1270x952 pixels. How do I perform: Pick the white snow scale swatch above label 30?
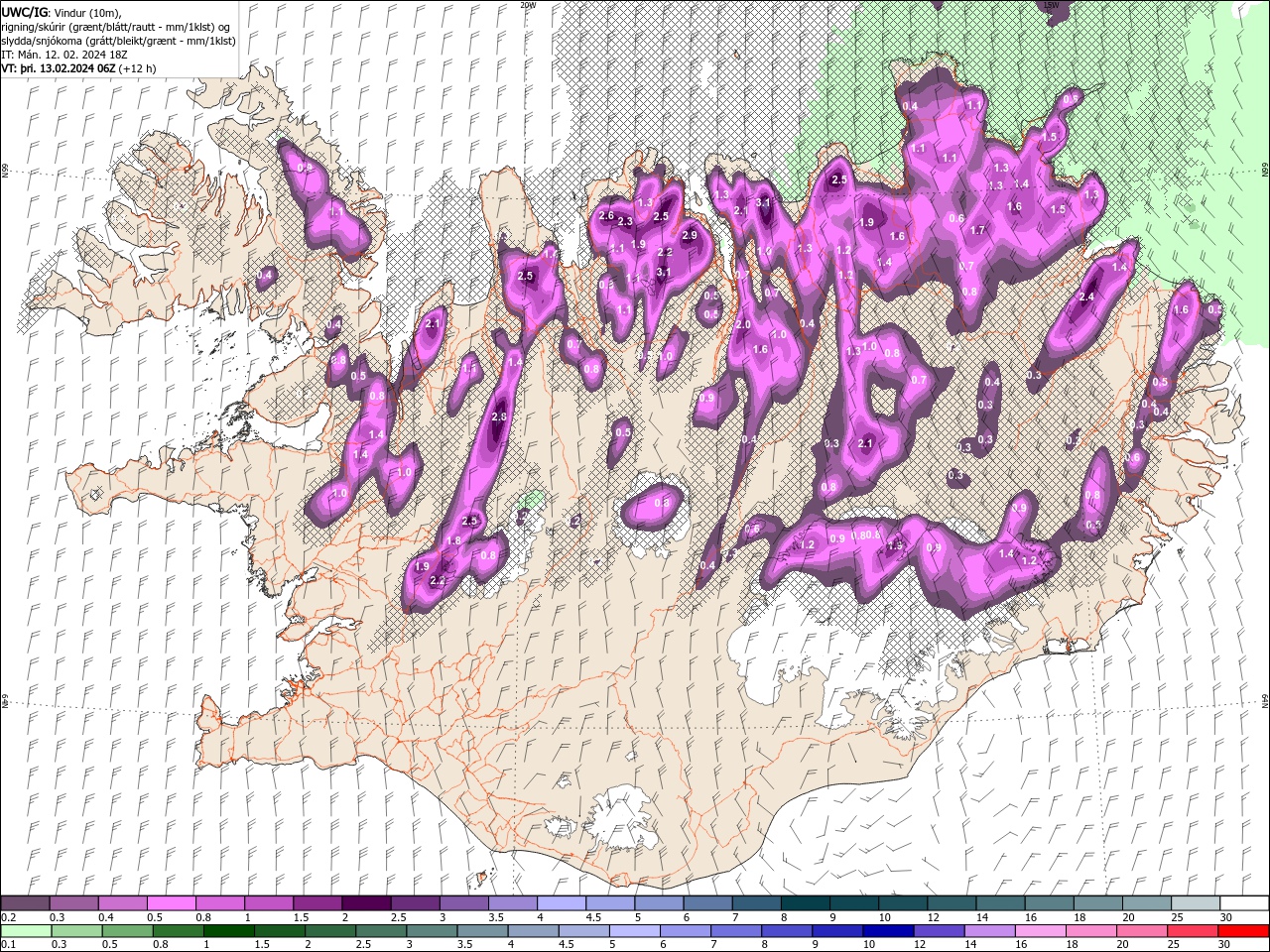tap(1243, 903)
